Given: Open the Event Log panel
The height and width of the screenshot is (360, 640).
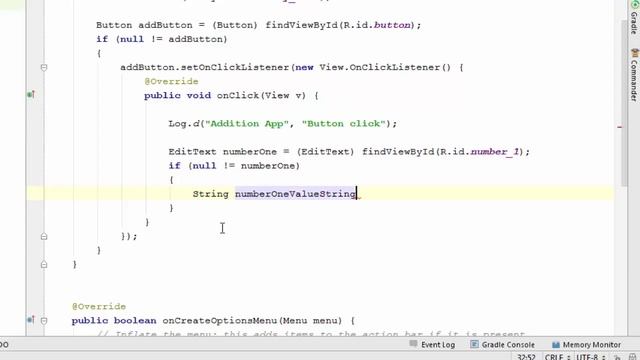Looking at the screenshot, I should tap(432, 344).
